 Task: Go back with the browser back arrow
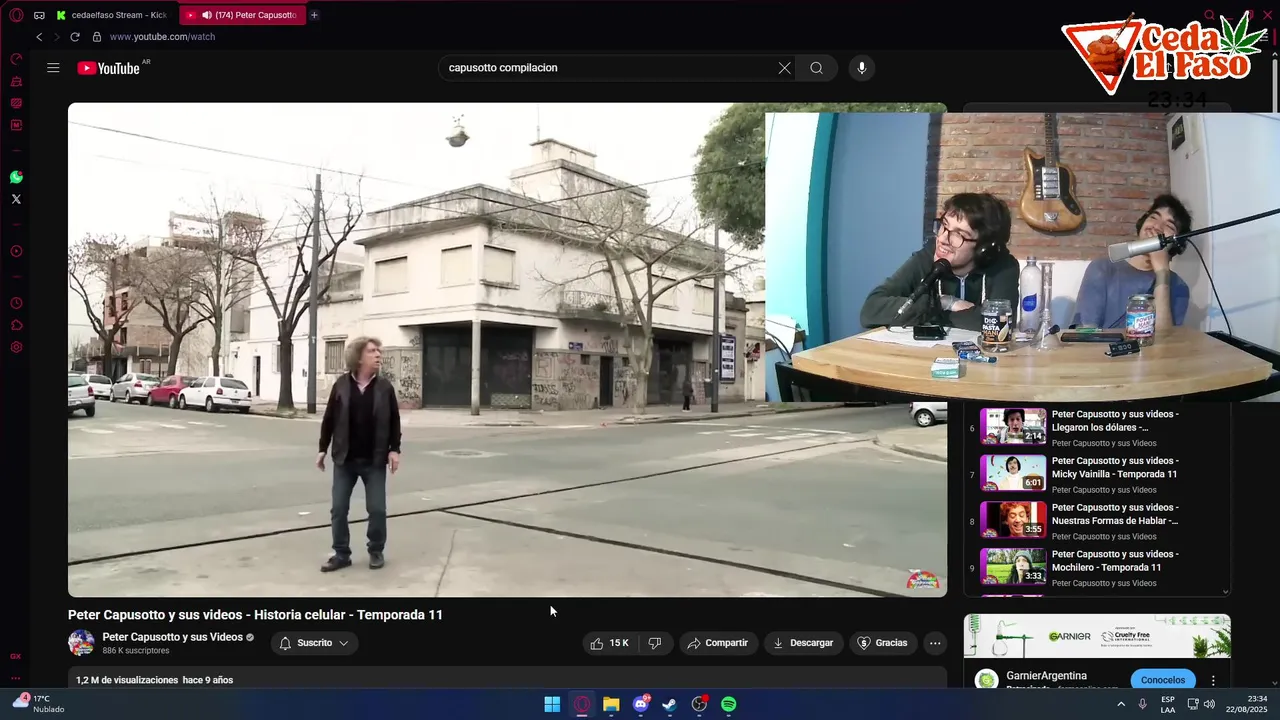(39, 37)
